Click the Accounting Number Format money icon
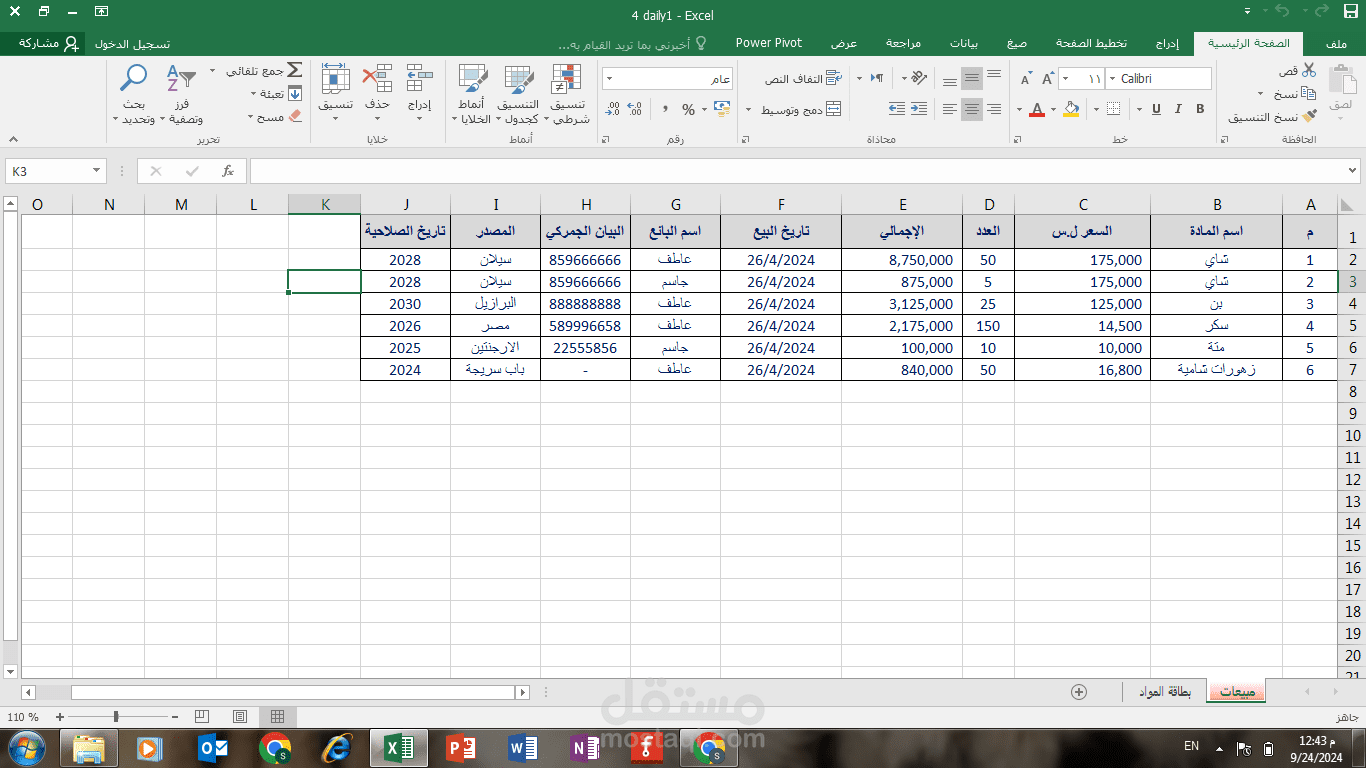The height and width of the screenshot is (768, 1366). (721, 109)
